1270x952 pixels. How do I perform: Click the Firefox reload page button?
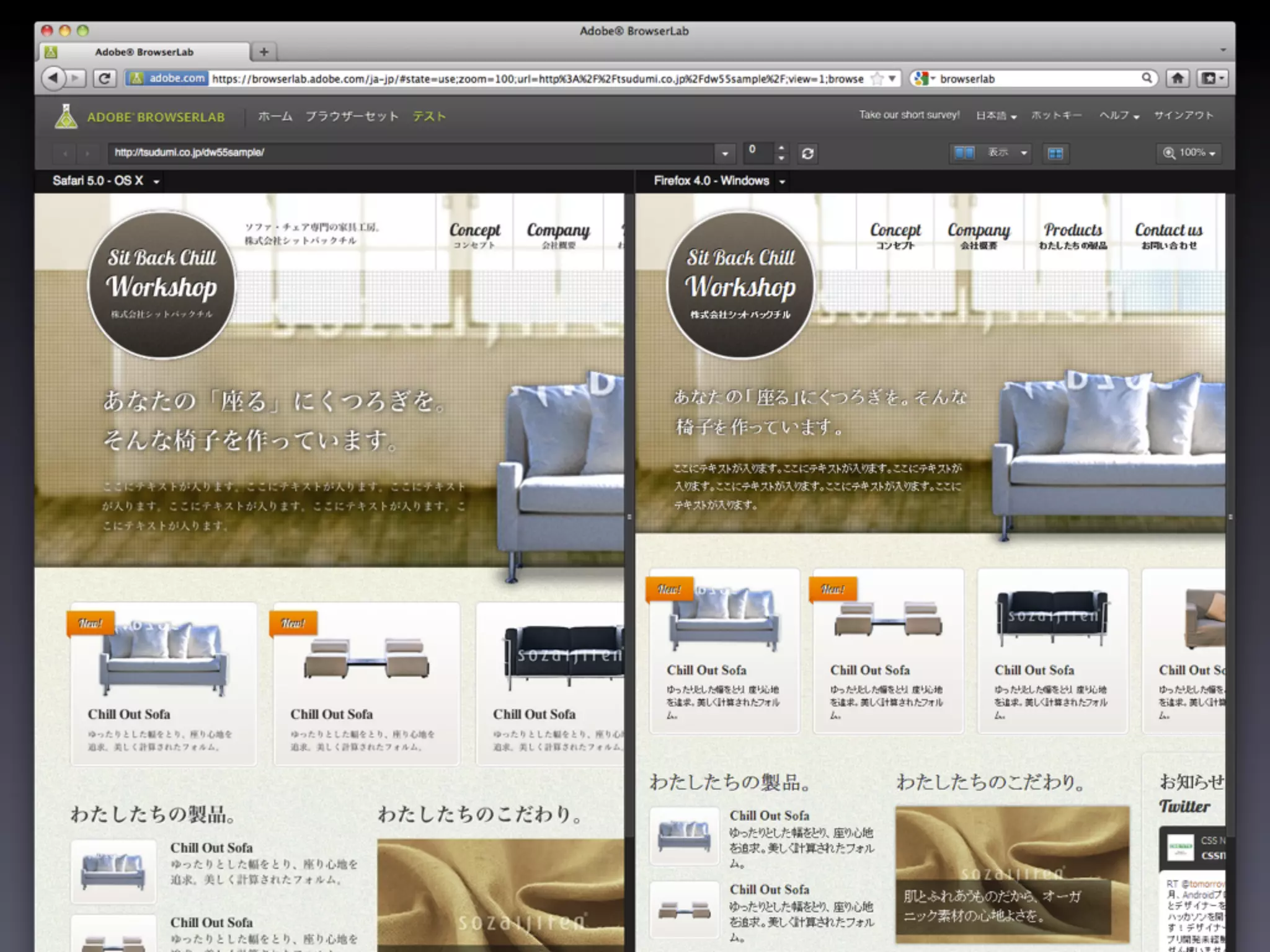pyautogui.click(x=104, y=78)
